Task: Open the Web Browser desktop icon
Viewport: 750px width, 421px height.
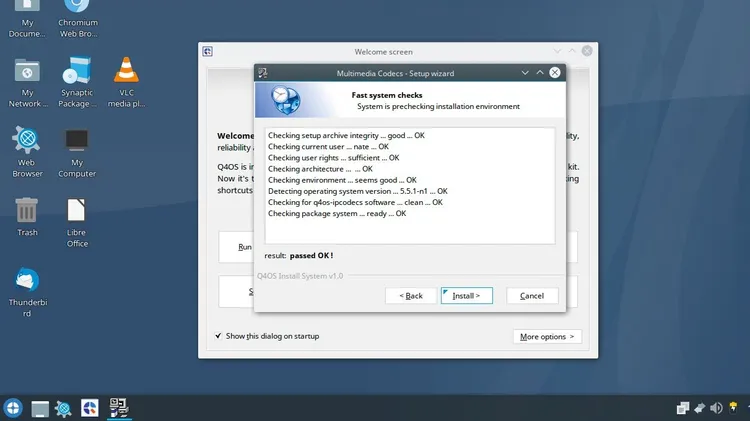Action: (27, 152)
